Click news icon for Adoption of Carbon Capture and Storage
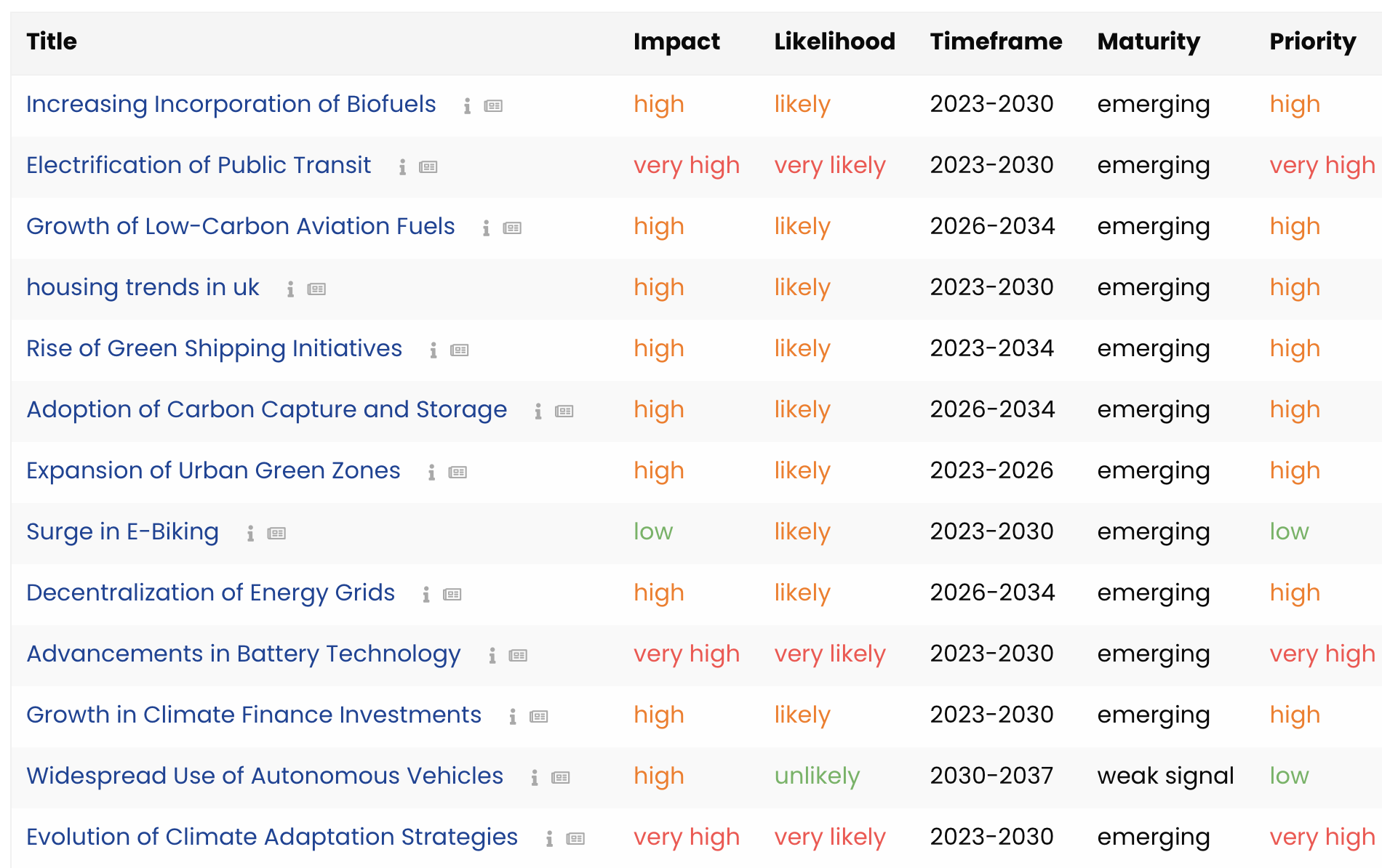Viewport: 1382px width, 868px height. [564, 411]
